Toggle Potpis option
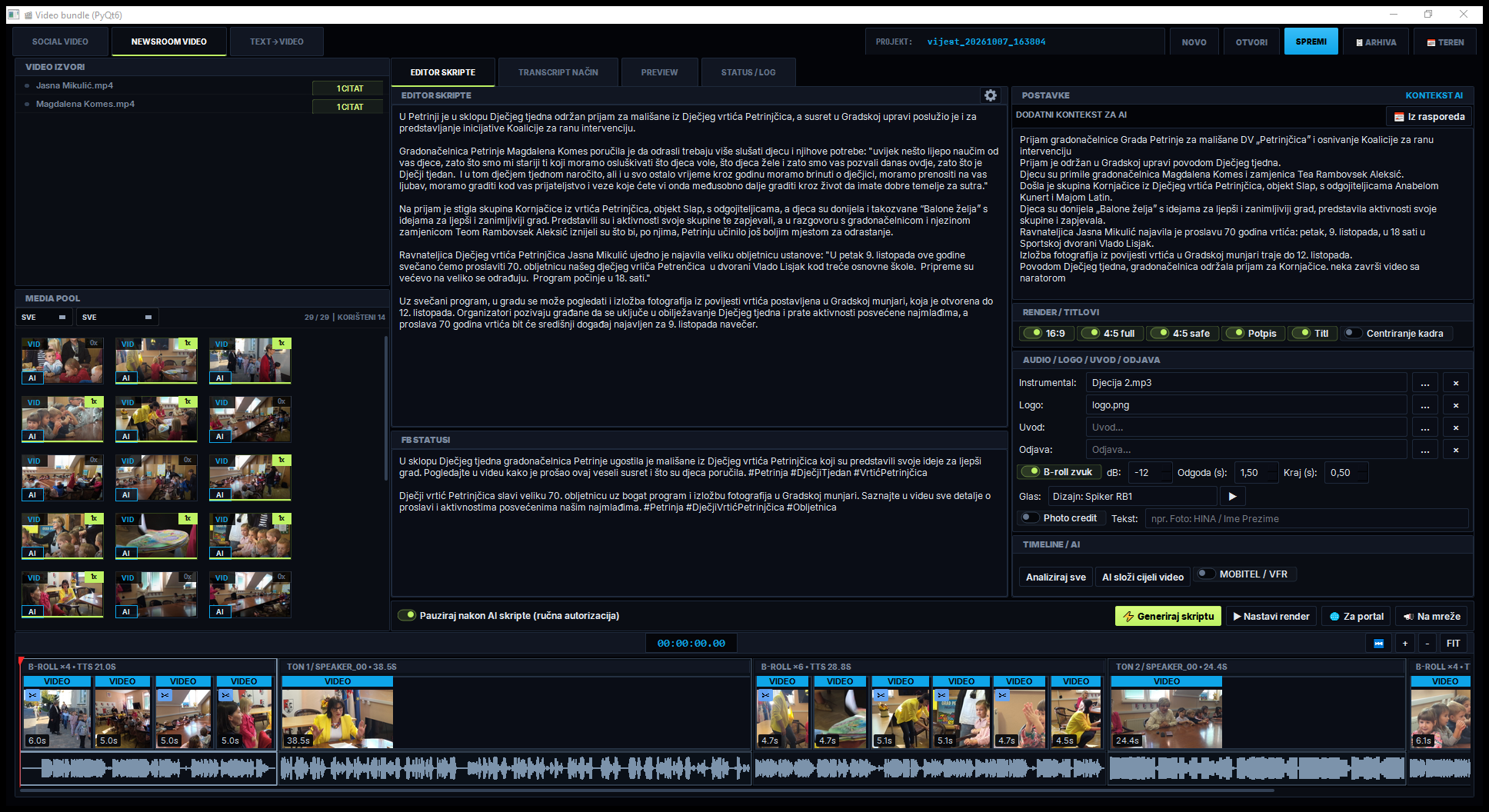 (1253, 334)
